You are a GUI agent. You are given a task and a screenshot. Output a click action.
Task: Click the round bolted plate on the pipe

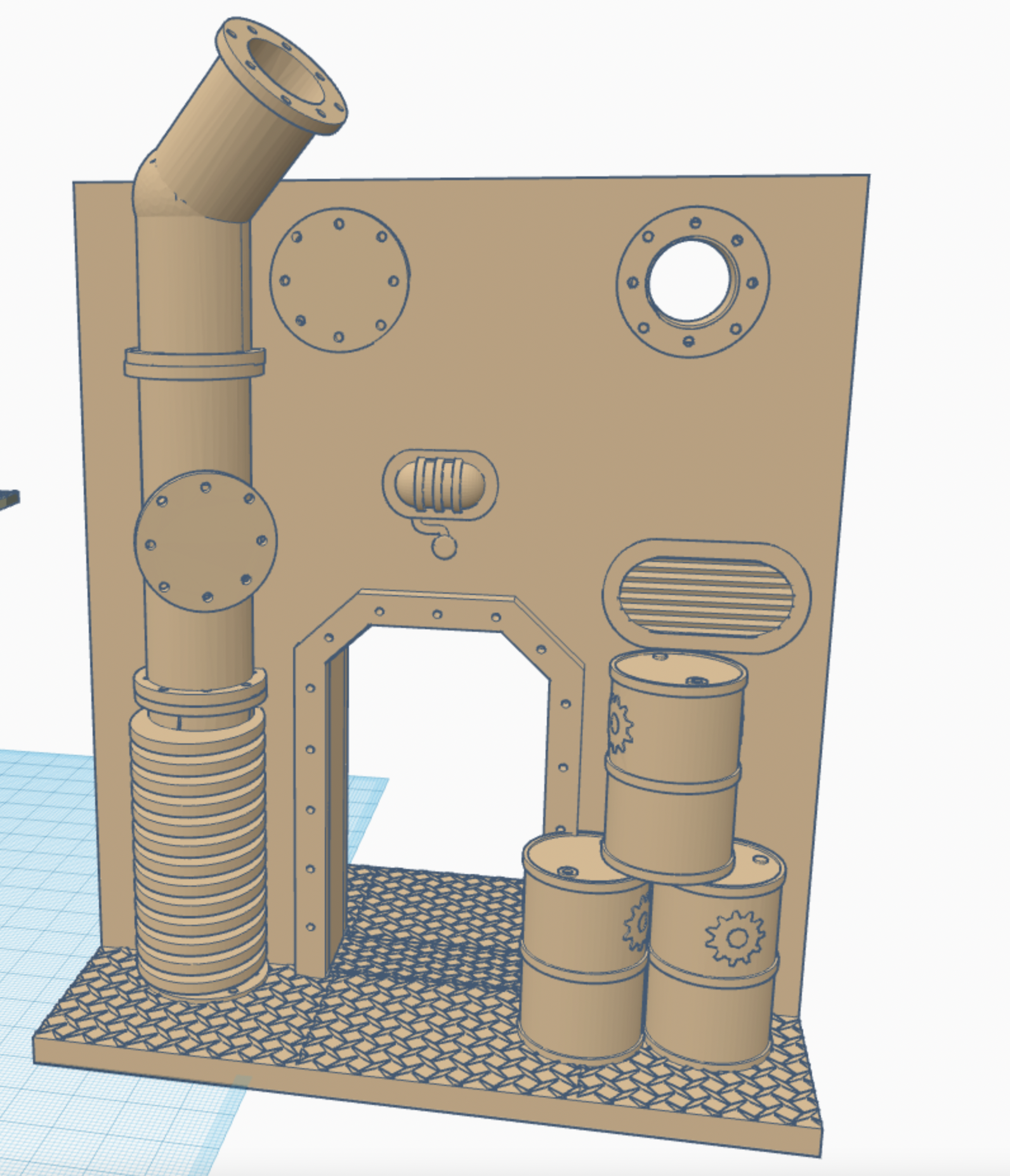[205, 540]
